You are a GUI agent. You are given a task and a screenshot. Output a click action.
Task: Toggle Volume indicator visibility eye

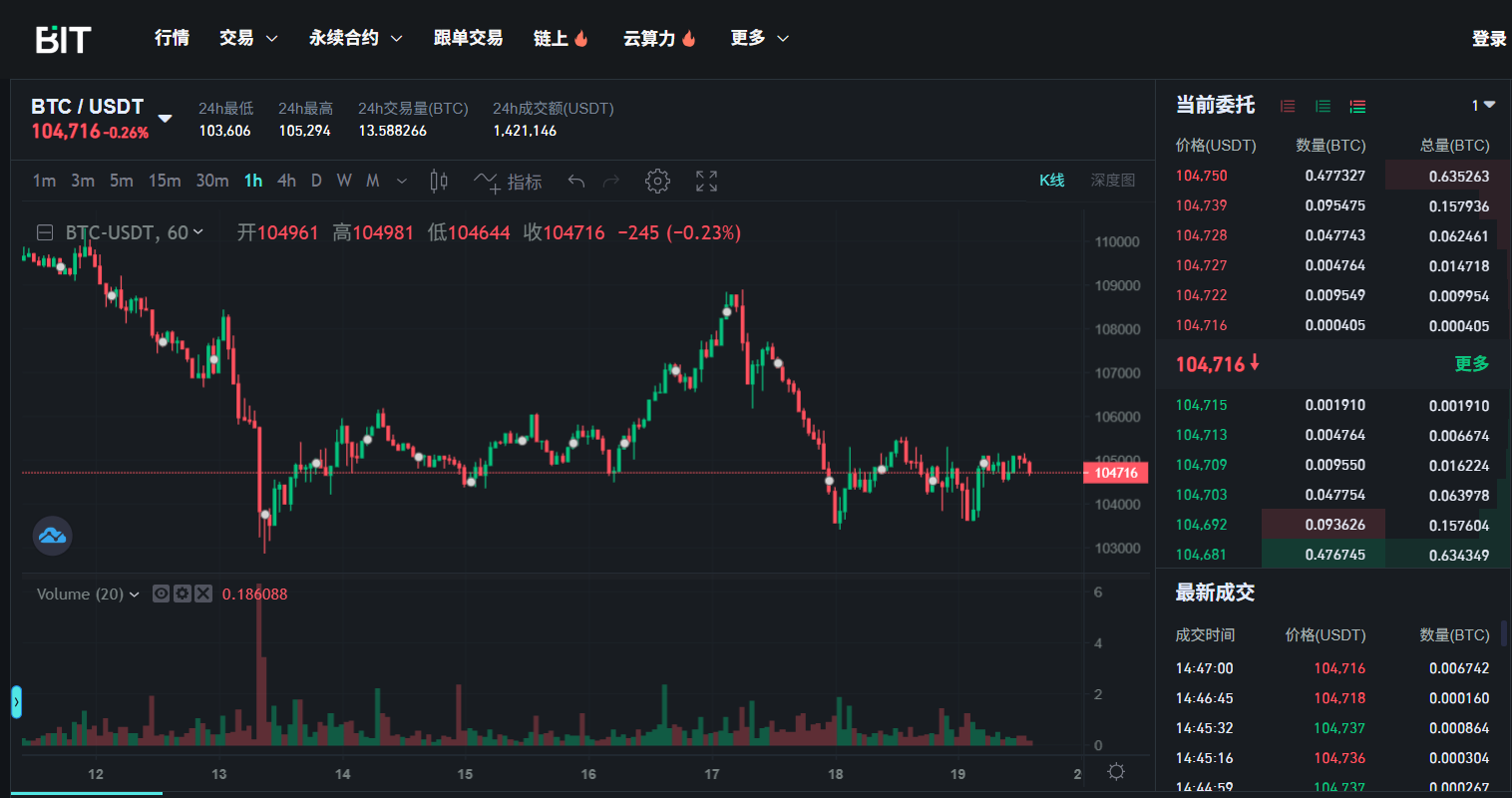[162, 594]
